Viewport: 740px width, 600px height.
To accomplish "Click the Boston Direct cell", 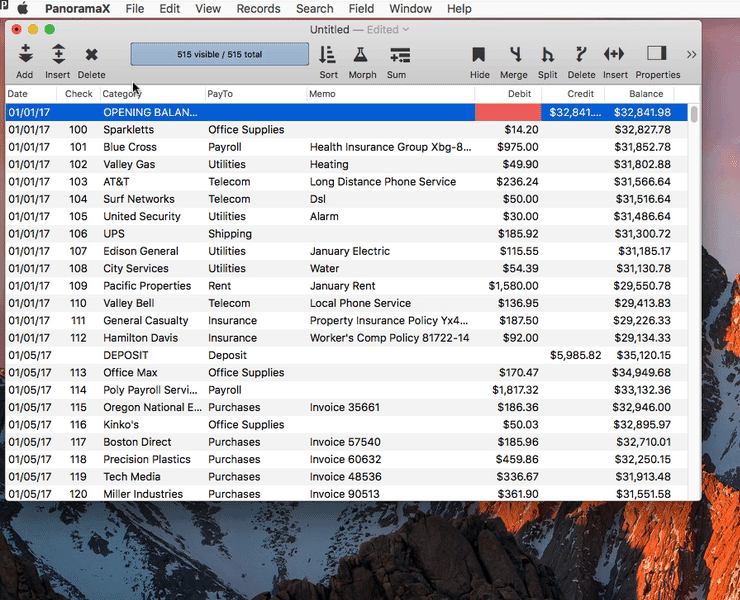I will (x=153, y=442).
